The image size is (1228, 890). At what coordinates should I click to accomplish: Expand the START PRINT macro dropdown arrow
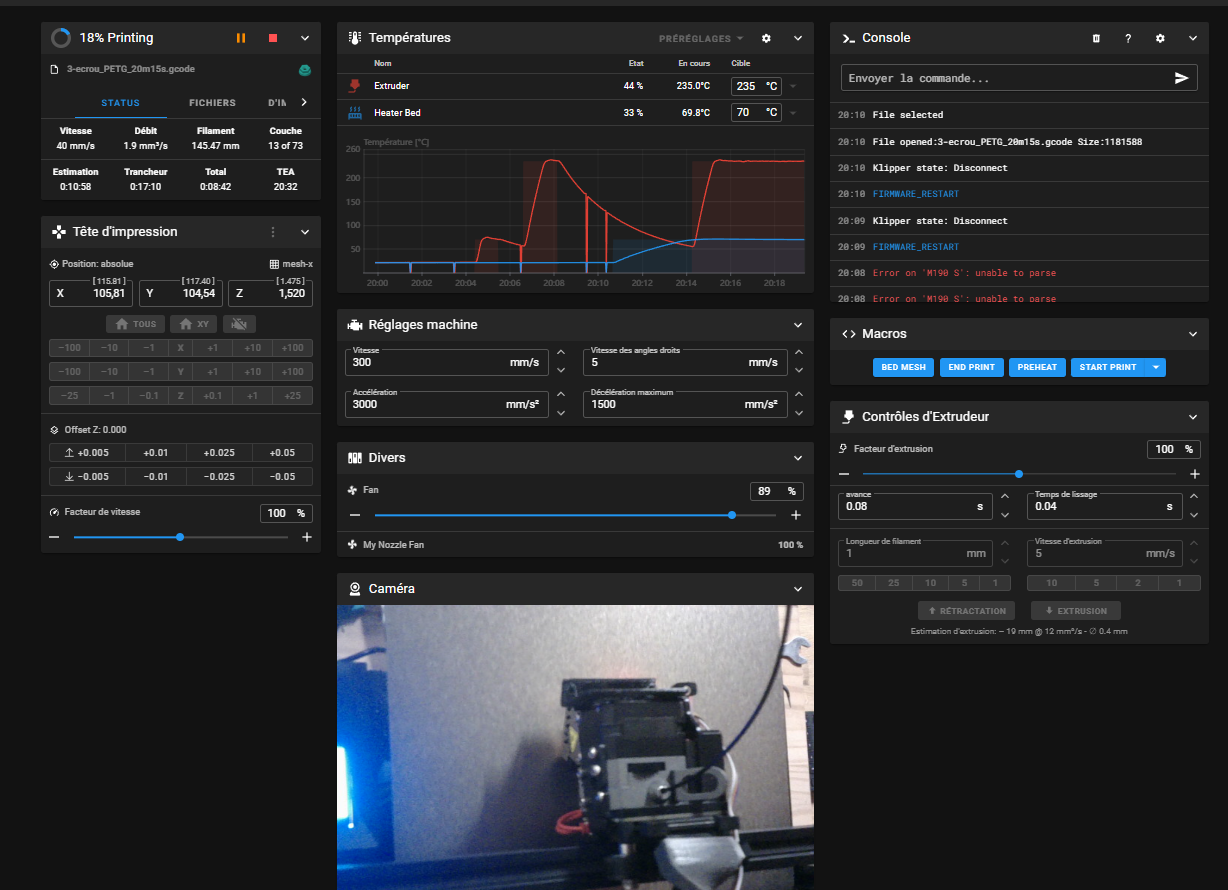click(1156, 367)
